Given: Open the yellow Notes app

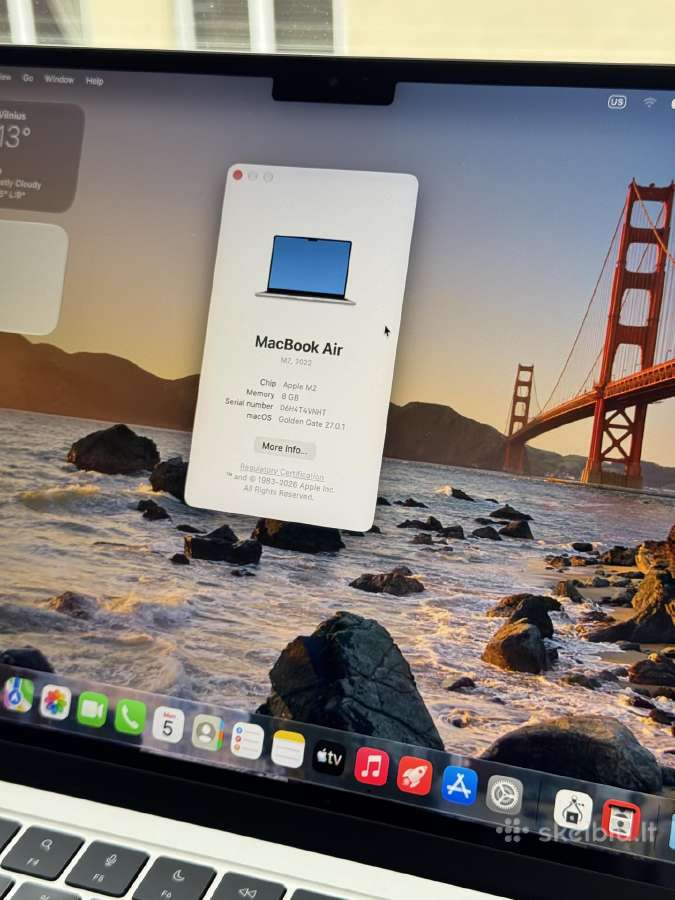Looking at the screenshot, I should (288, 749).
